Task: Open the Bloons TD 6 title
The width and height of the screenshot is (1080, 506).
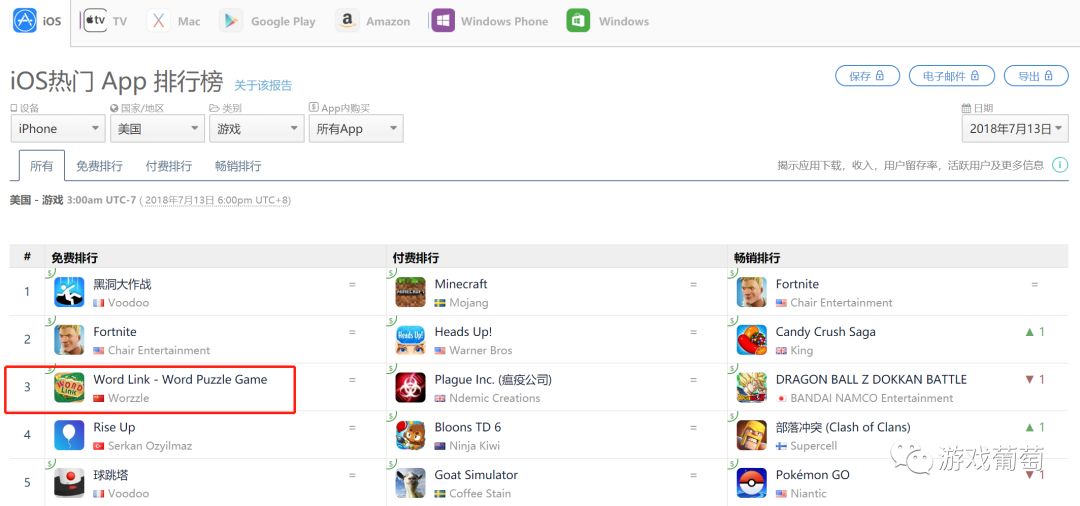Action: click(x=468, y=427)
